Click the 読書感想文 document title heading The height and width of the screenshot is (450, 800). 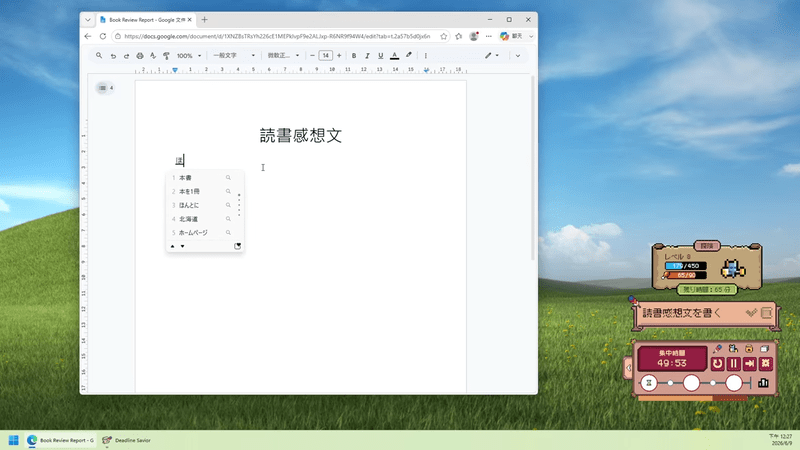(301, 135)
